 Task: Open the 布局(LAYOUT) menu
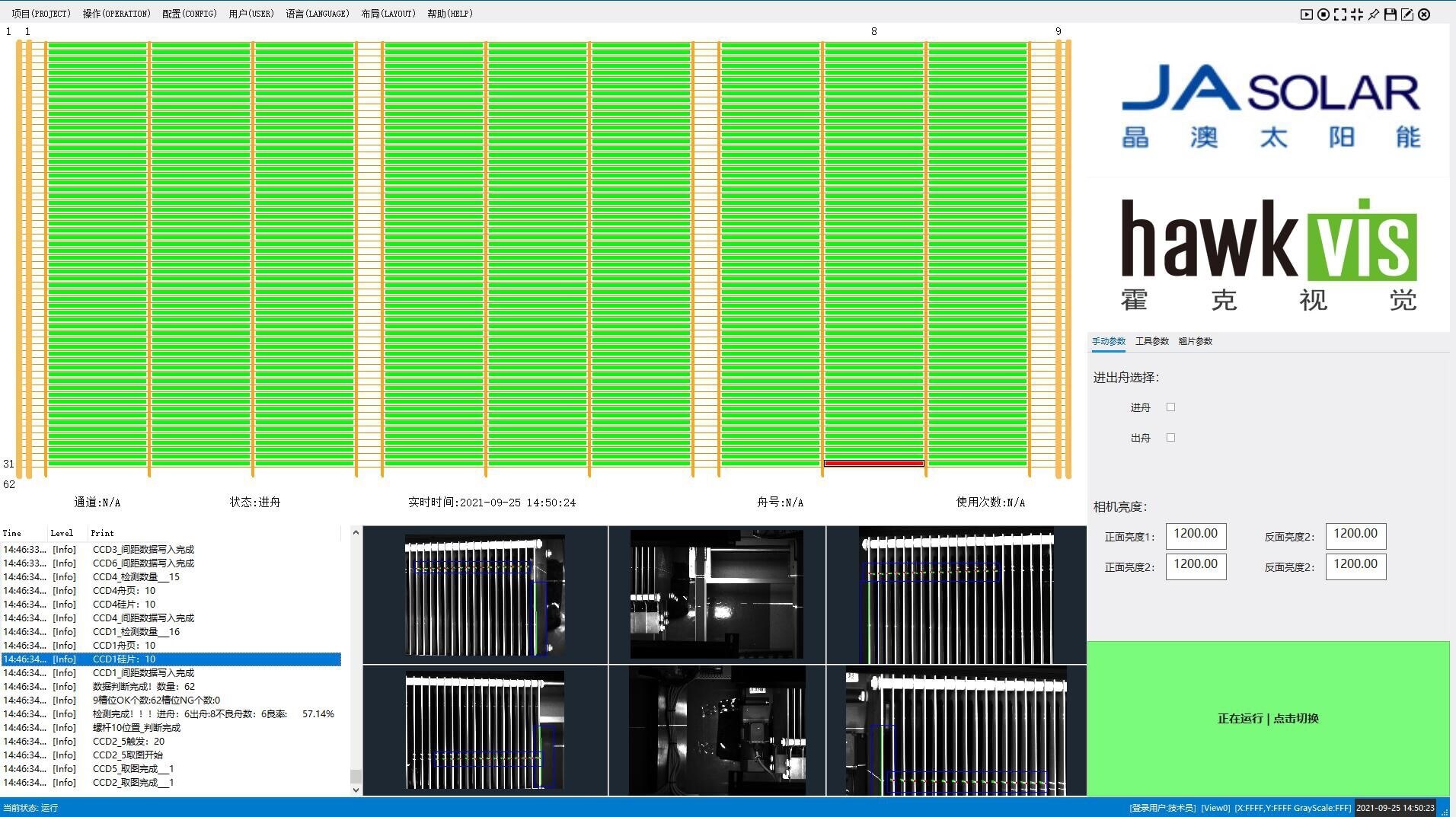(388, 14)
